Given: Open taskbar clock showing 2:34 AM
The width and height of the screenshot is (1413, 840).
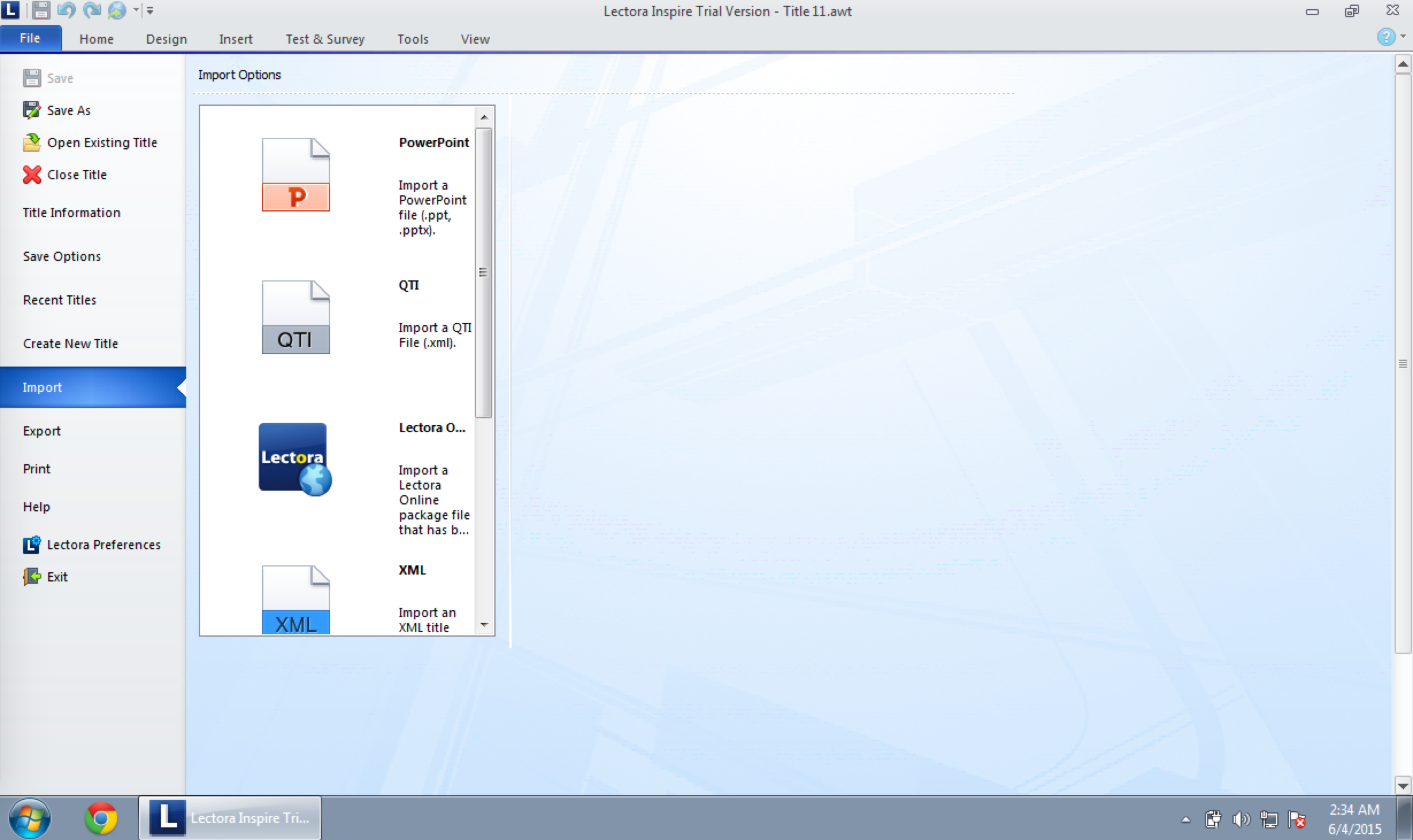Looking at the screenshot, I should coord(1354,819).
